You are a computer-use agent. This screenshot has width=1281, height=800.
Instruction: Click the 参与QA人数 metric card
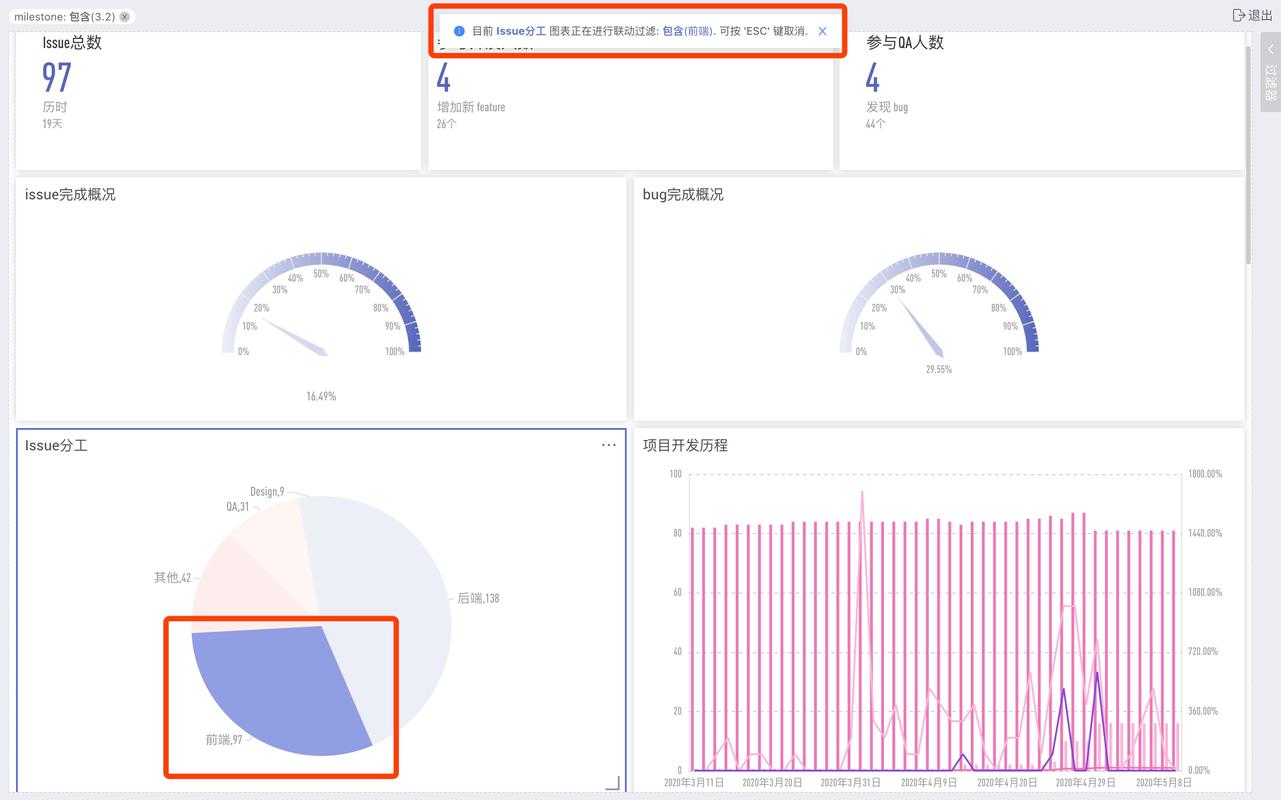pos(1041,100)
